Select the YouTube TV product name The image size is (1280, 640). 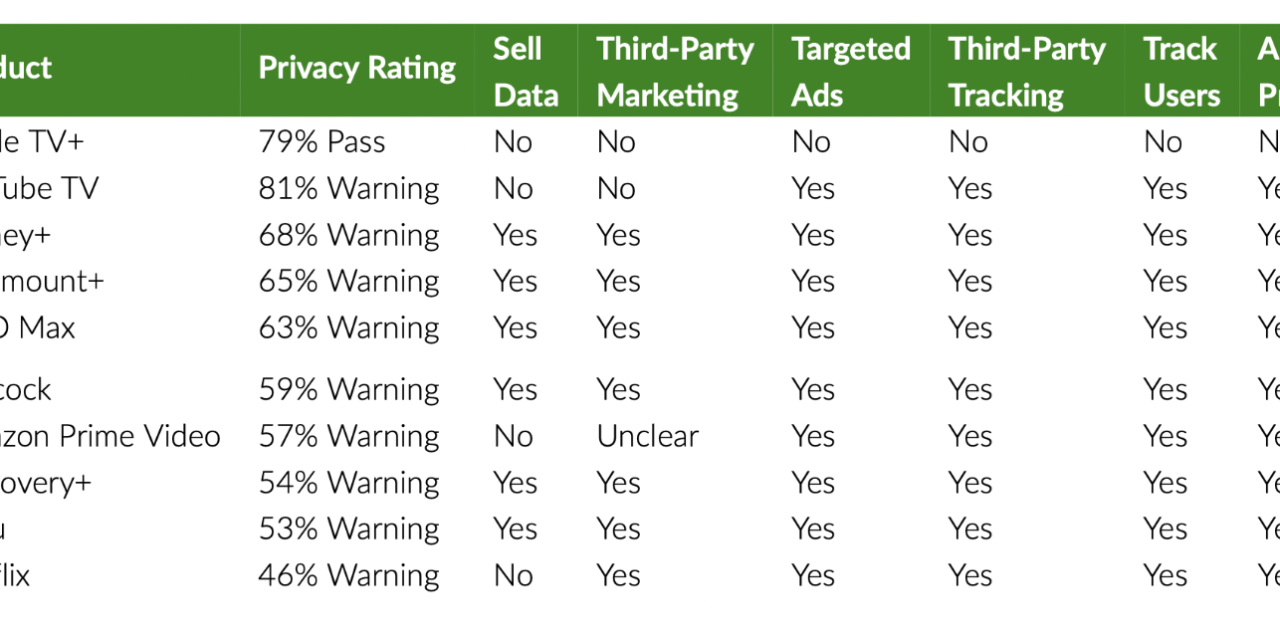pyautogui.click(x=50, y=189)
